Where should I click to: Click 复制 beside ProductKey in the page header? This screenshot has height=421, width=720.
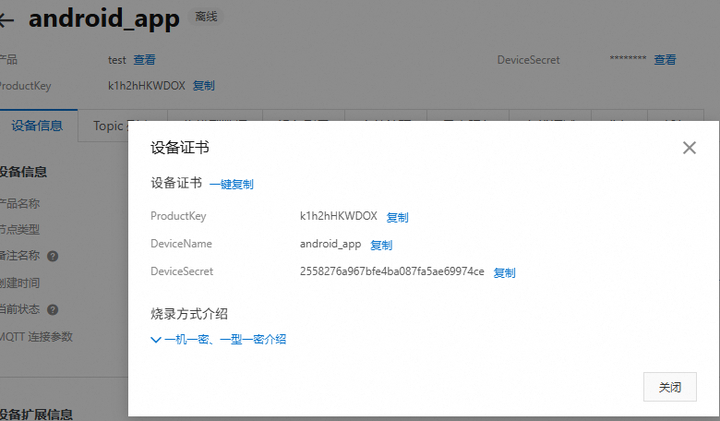pyautogui.click(x=203, y=86)
